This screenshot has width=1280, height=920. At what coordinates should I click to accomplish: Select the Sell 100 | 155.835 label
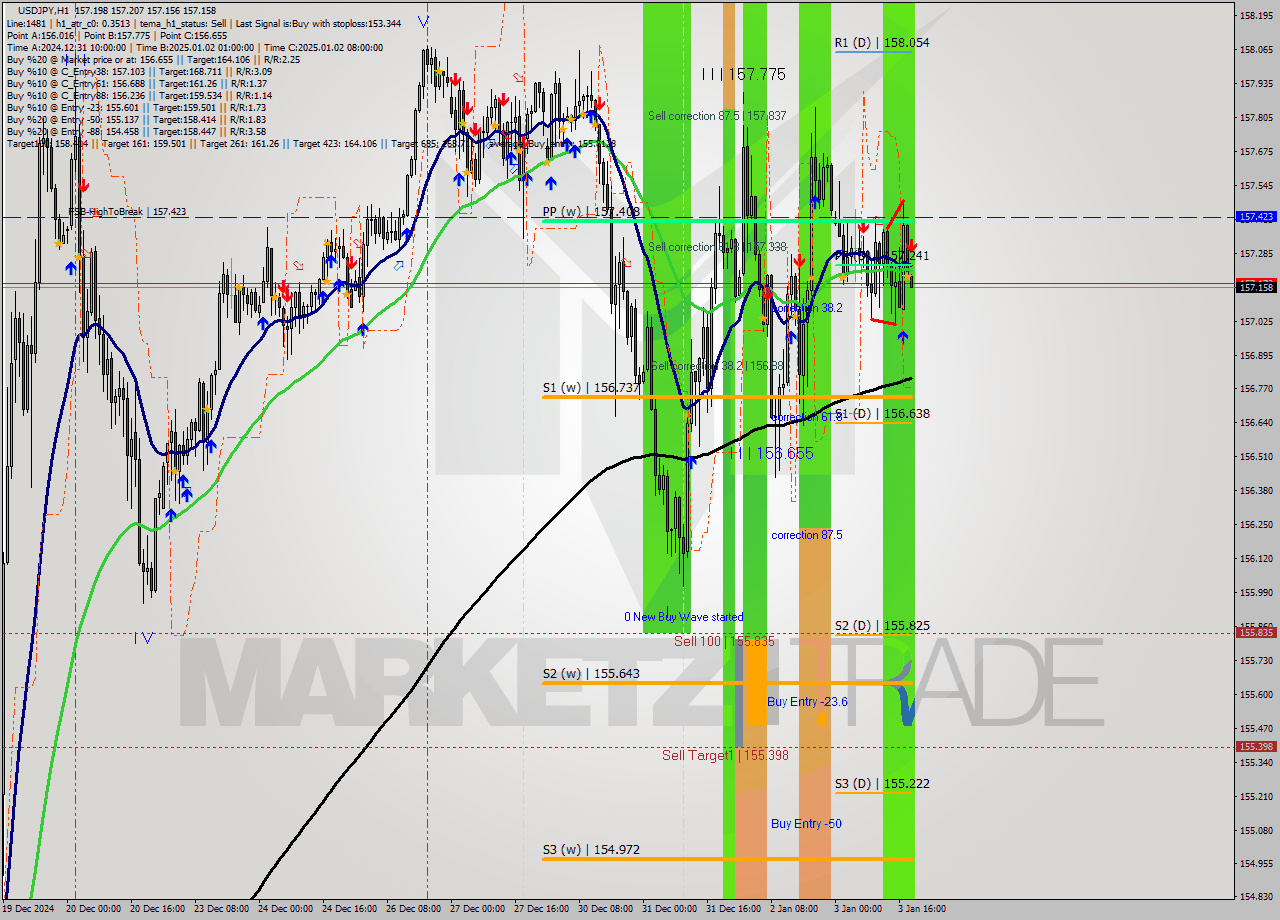point(724,641)
